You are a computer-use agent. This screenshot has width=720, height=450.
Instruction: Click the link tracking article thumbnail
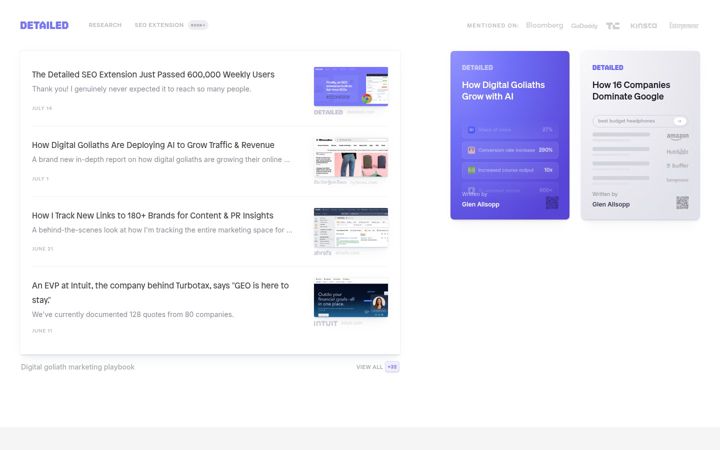point(351,228)
